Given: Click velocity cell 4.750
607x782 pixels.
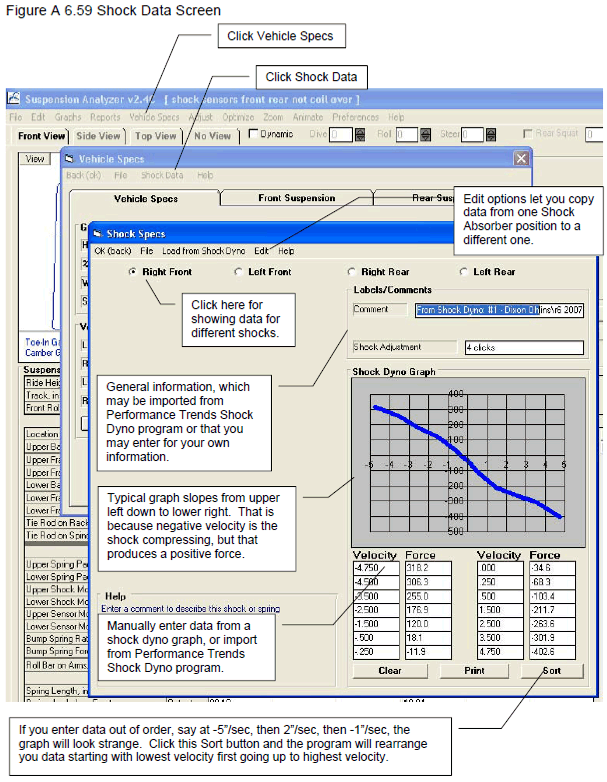Looking at the screenshot, I should pyautogui.click(x=500, y=652).
